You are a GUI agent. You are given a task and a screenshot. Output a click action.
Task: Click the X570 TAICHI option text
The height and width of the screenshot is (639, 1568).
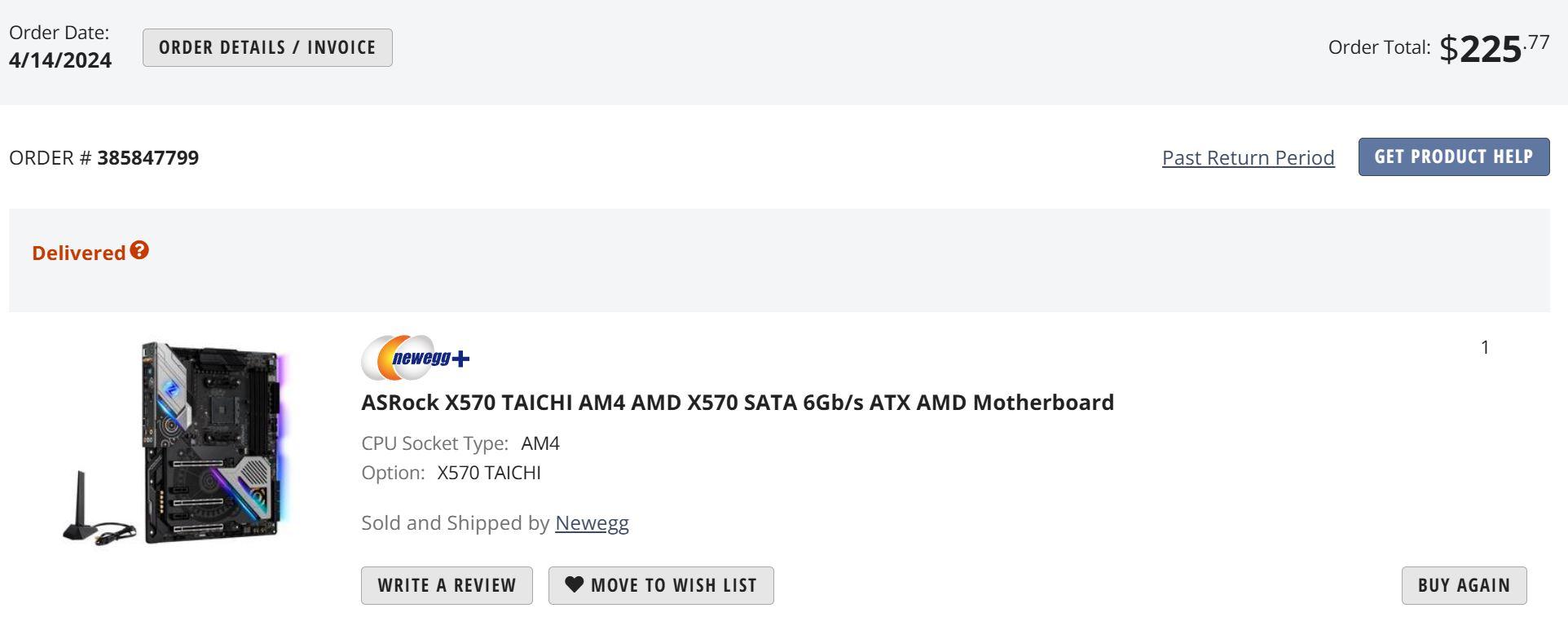pos(488,472)
